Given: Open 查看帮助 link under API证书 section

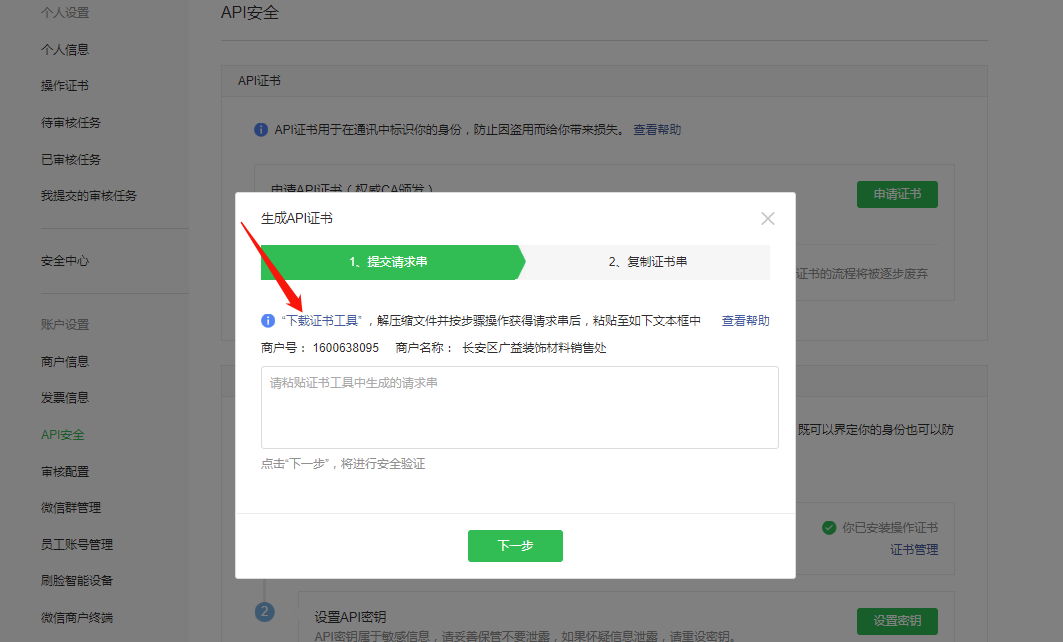Looking at the screenshot, I should click(657, 129).
